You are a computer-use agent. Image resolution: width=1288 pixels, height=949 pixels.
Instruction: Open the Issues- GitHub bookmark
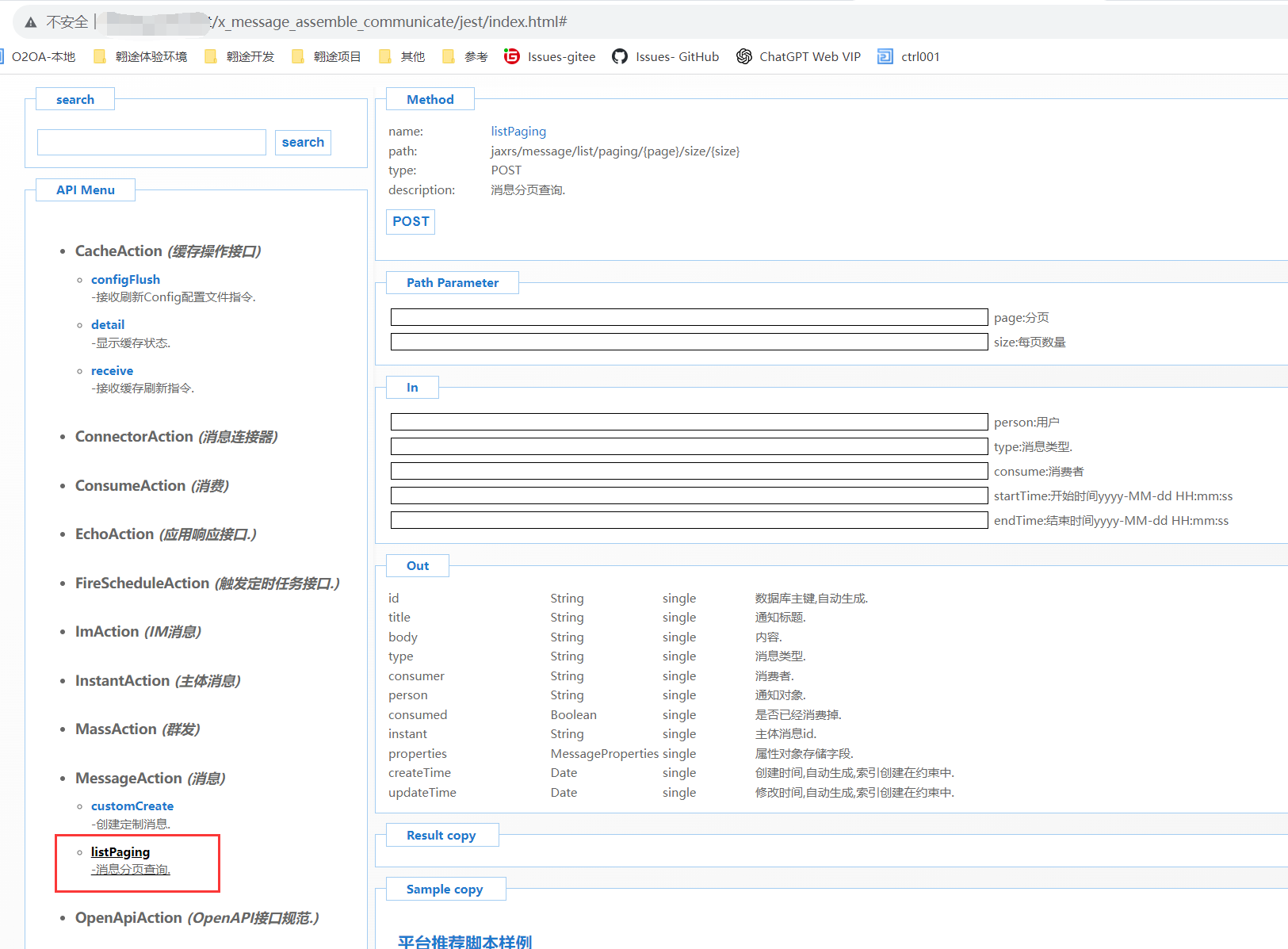coord(665,56)
